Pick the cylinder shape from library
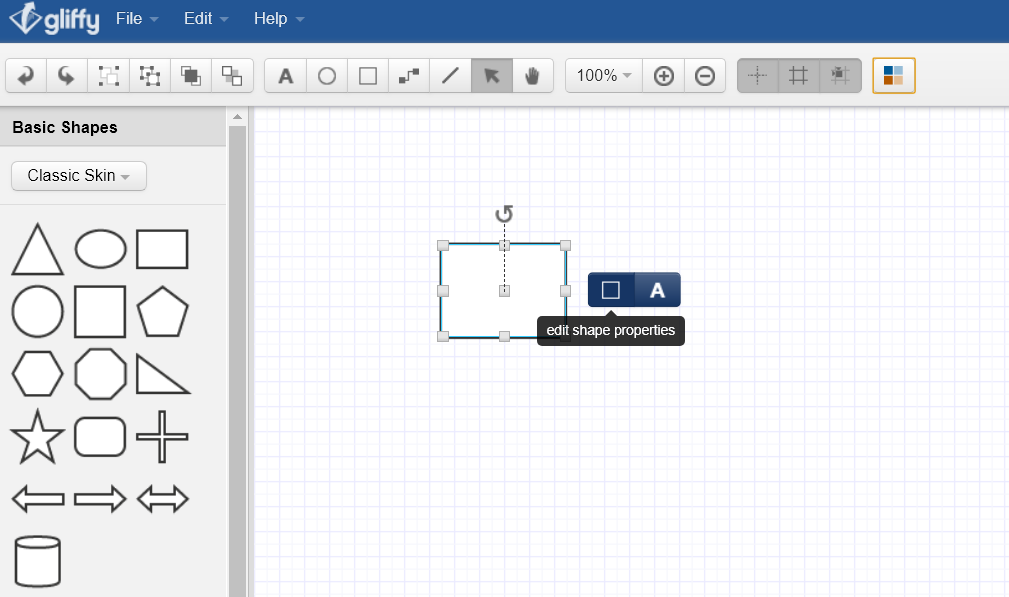The image size is (1009, 597). coord(37,562)
